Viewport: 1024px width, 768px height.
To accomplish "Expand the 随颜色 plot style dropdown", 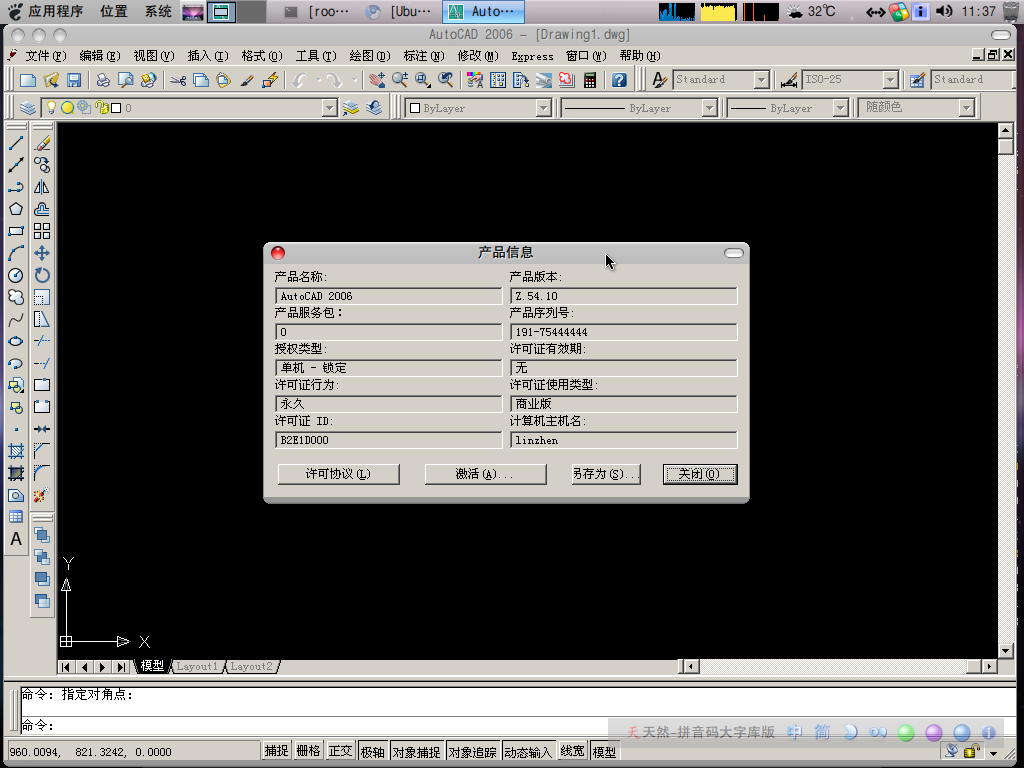I will pyautogui.click(x=967, y=108).
